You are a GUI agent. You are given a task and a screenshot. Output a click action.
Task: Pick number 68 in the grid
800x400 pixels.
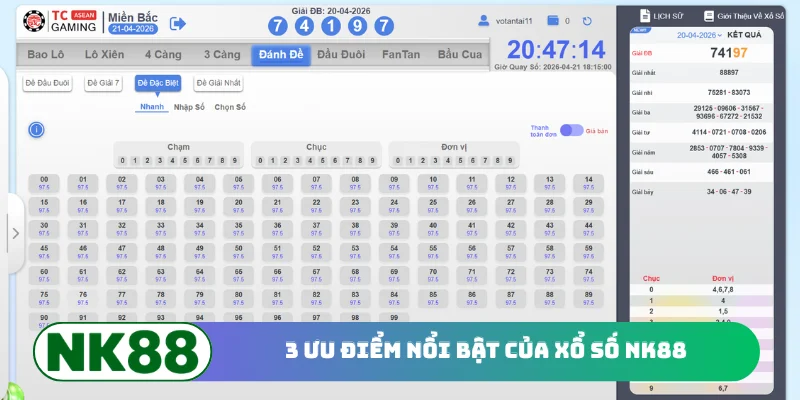[355, 276]
